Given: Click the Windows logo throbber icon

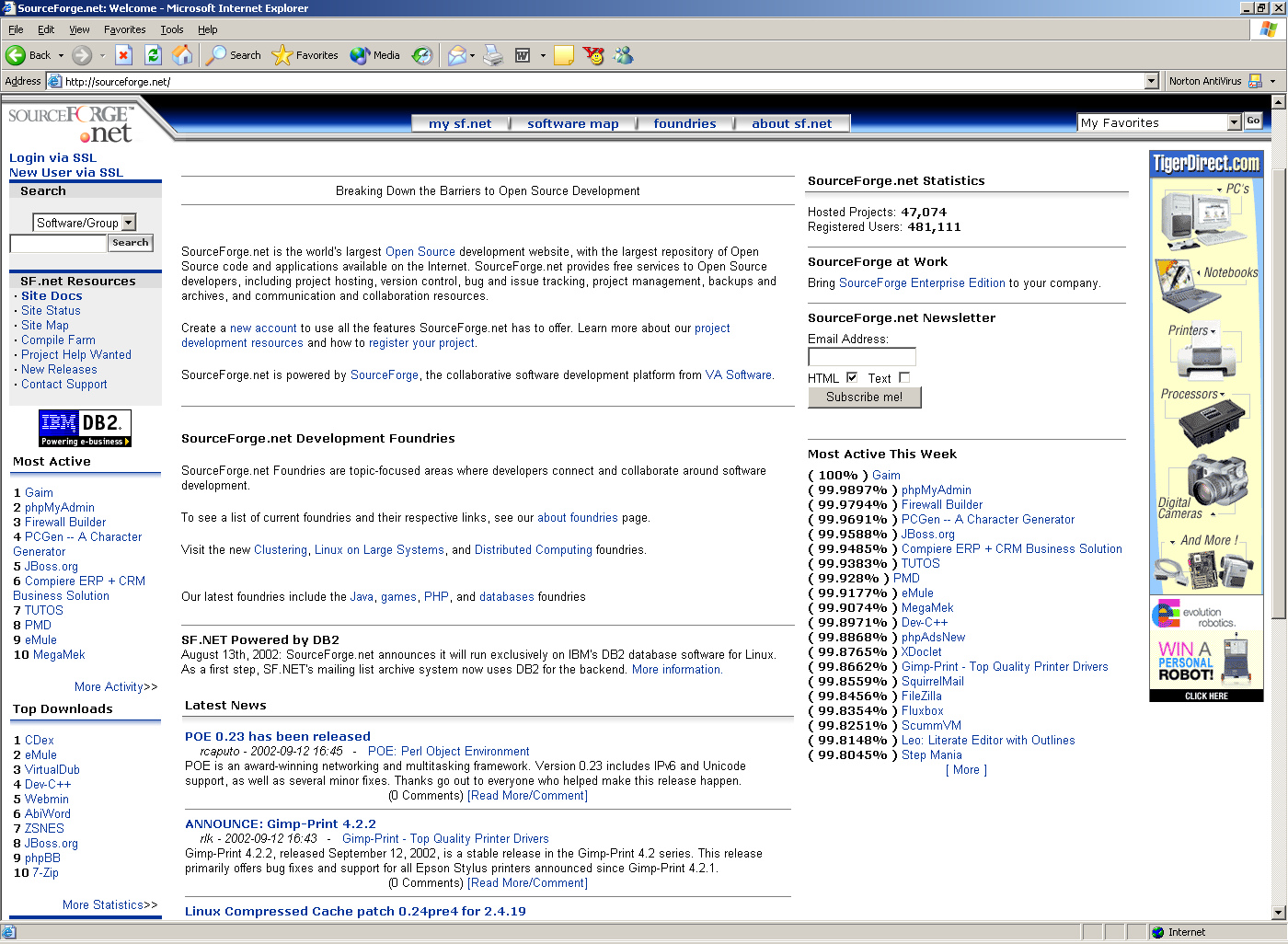Looking at the screenshot, I should (1270, 29).
